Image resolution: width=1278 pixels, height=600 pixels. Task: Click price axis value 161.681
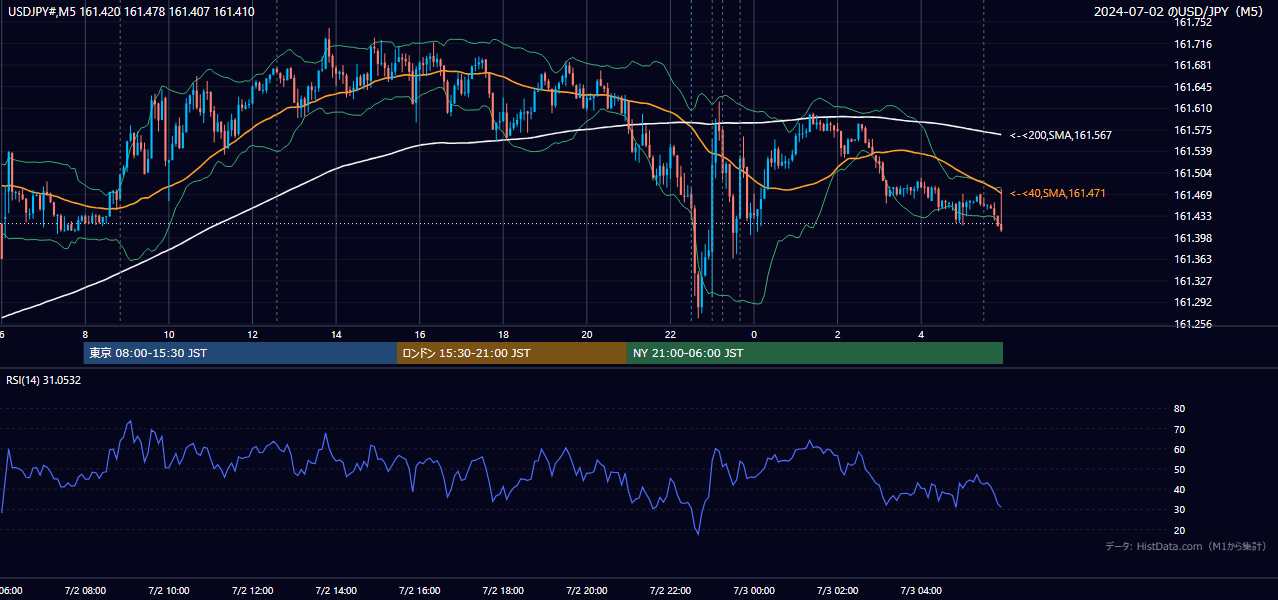(1192, 65)
